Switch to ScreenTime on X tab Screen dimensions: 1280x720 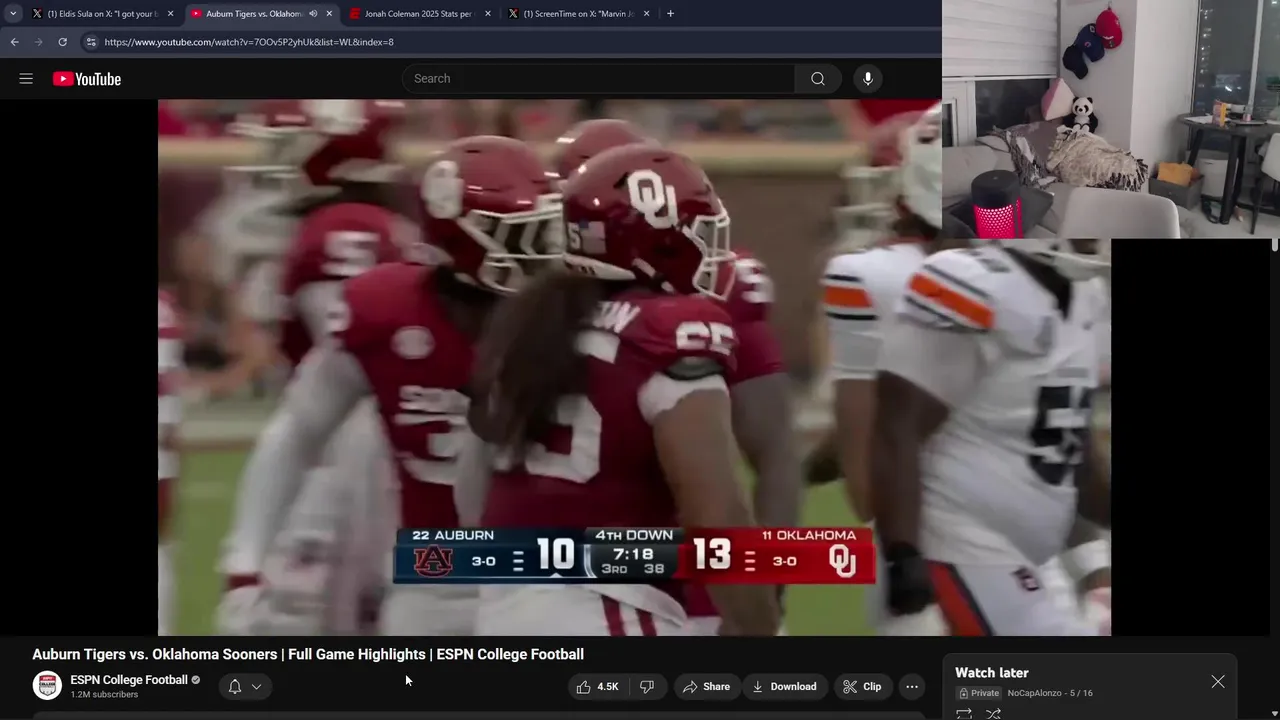[x=579, y=14]
